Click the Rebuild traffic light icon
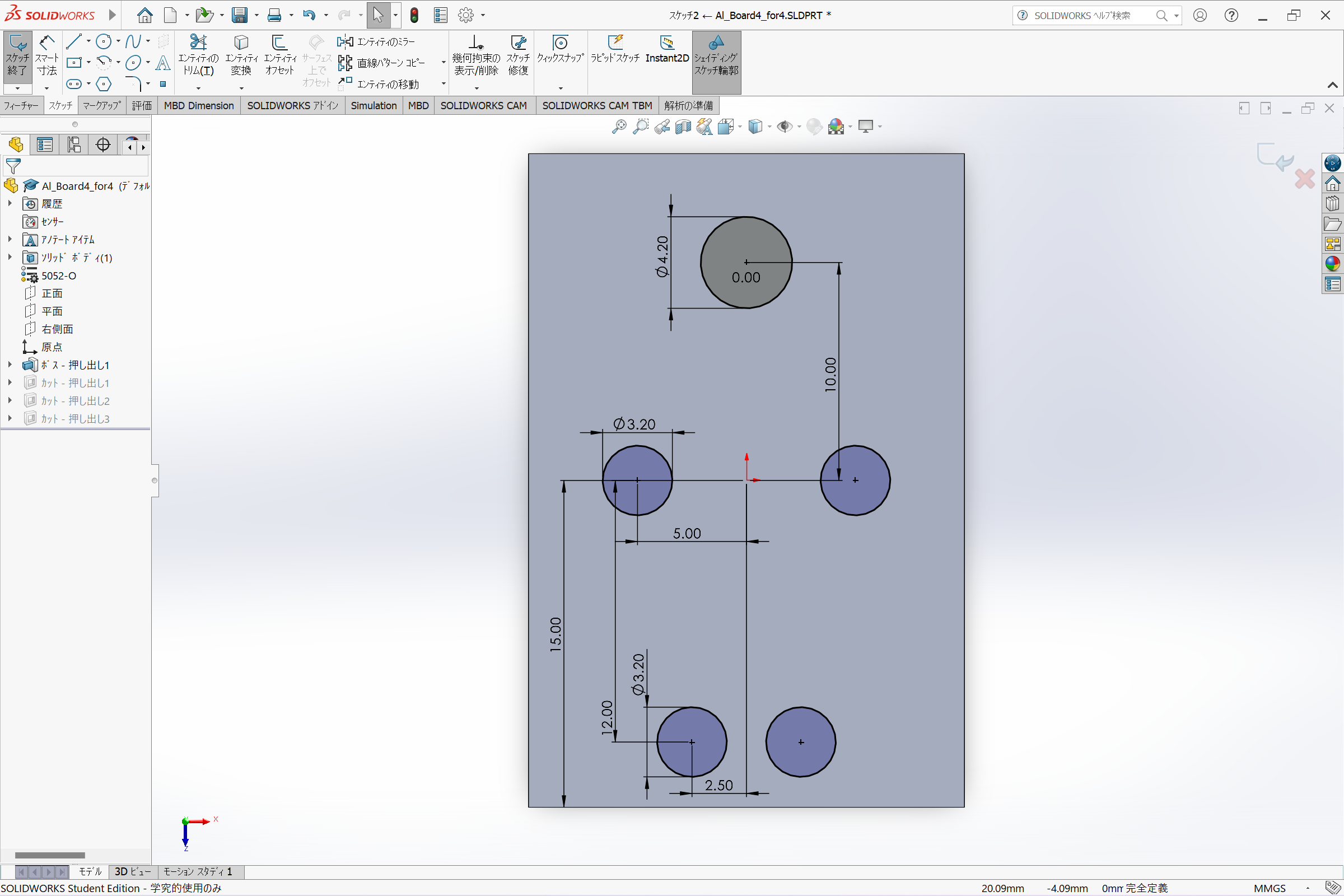The height and width of the screenshot is (896, 1344). pyautogui.click(x=414, y=16)
